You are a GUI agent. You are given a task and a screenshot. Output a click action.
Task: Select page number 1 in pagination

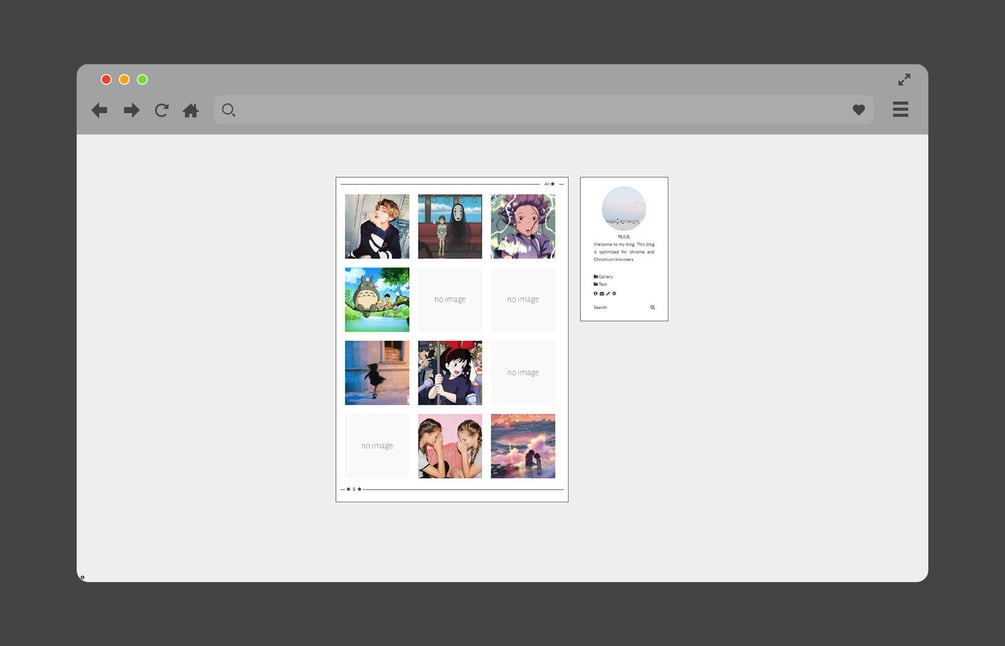(x=354, y=489)
